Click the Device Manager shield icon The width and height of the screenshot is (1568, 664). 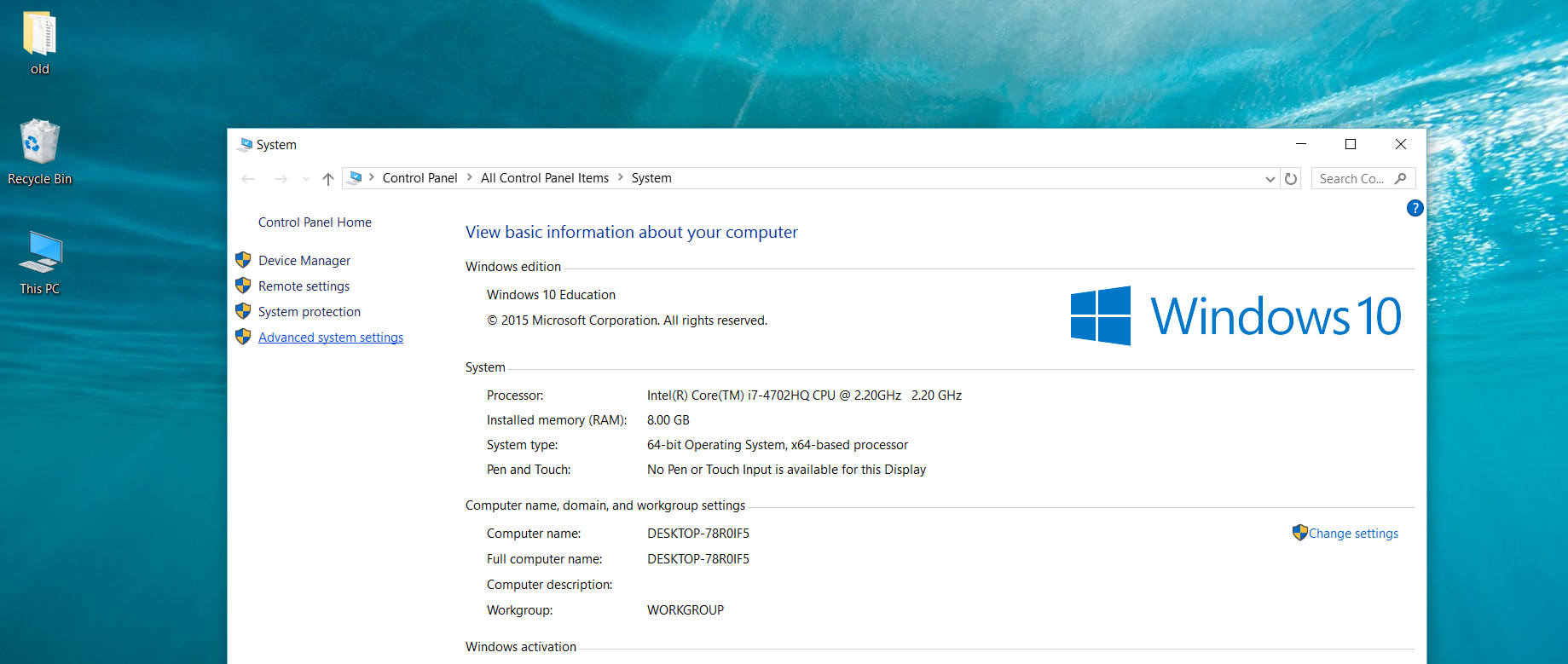[243, 260]
